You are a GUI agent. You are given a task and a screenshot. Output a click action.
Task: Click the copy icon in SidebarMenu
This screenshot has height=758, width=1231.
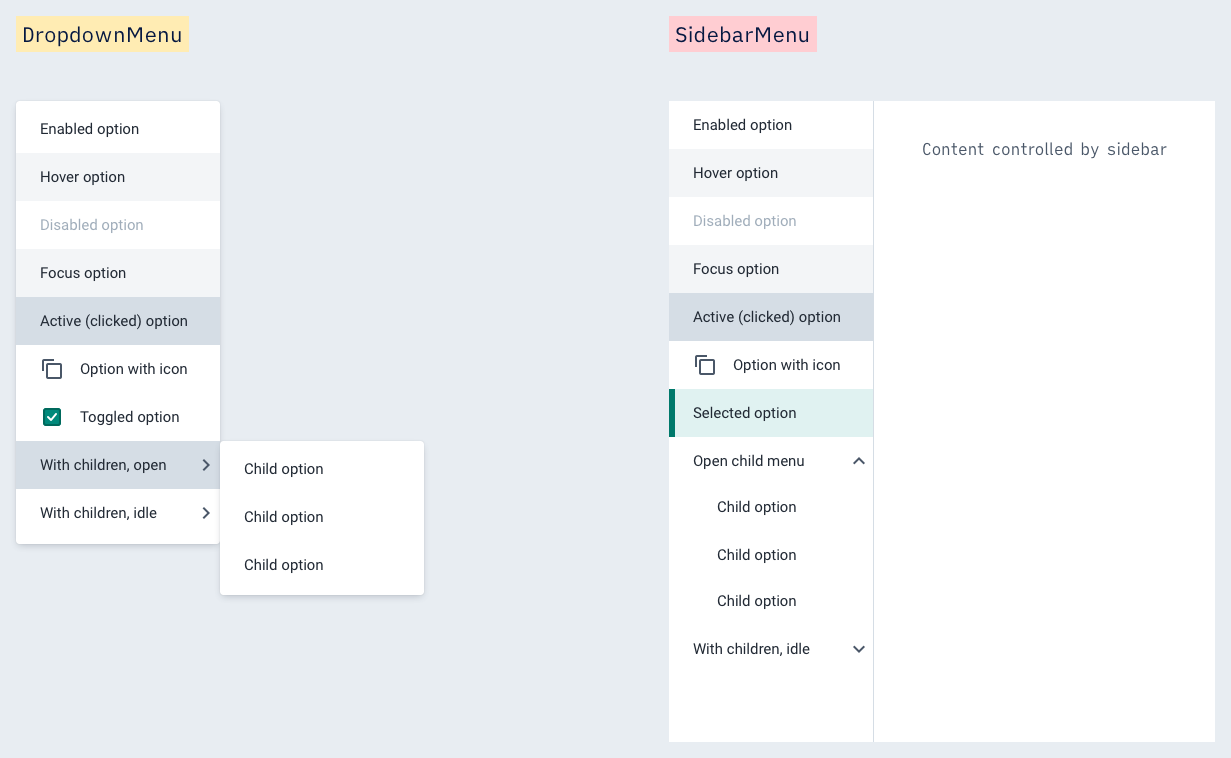pyautogui.click(x=705, y=365)
